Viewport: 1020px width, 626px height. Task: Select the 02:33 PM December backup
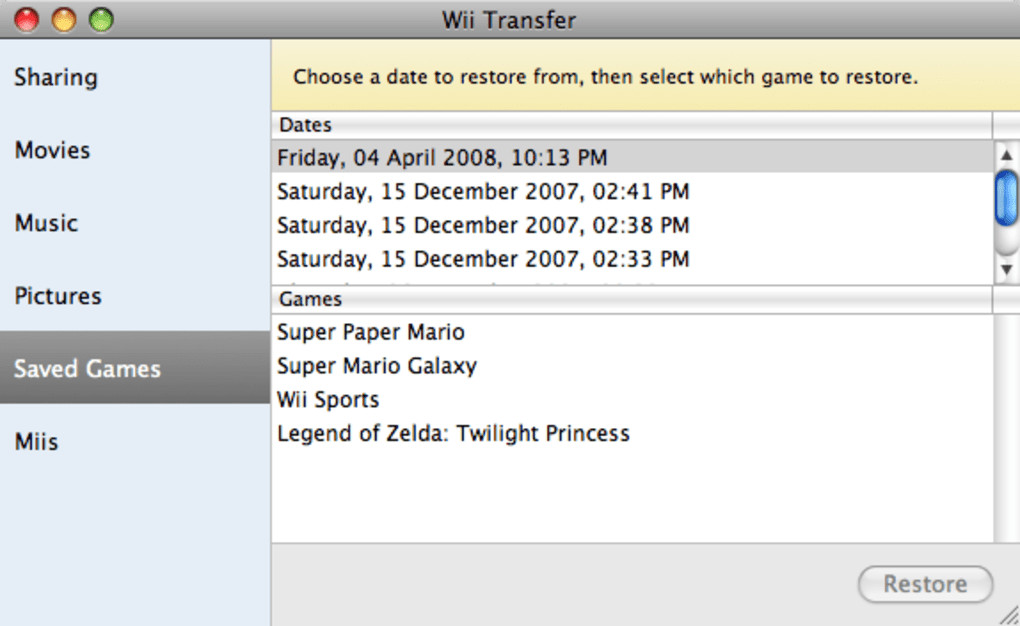tap(483, 260)
